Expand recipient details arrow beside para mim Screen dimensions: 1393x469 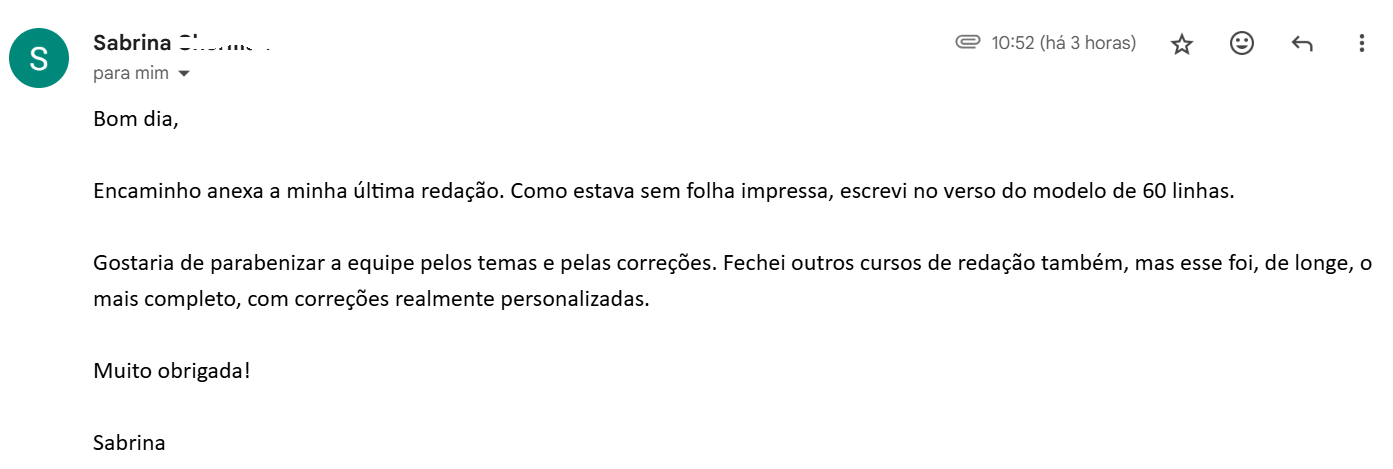[183, 74]
